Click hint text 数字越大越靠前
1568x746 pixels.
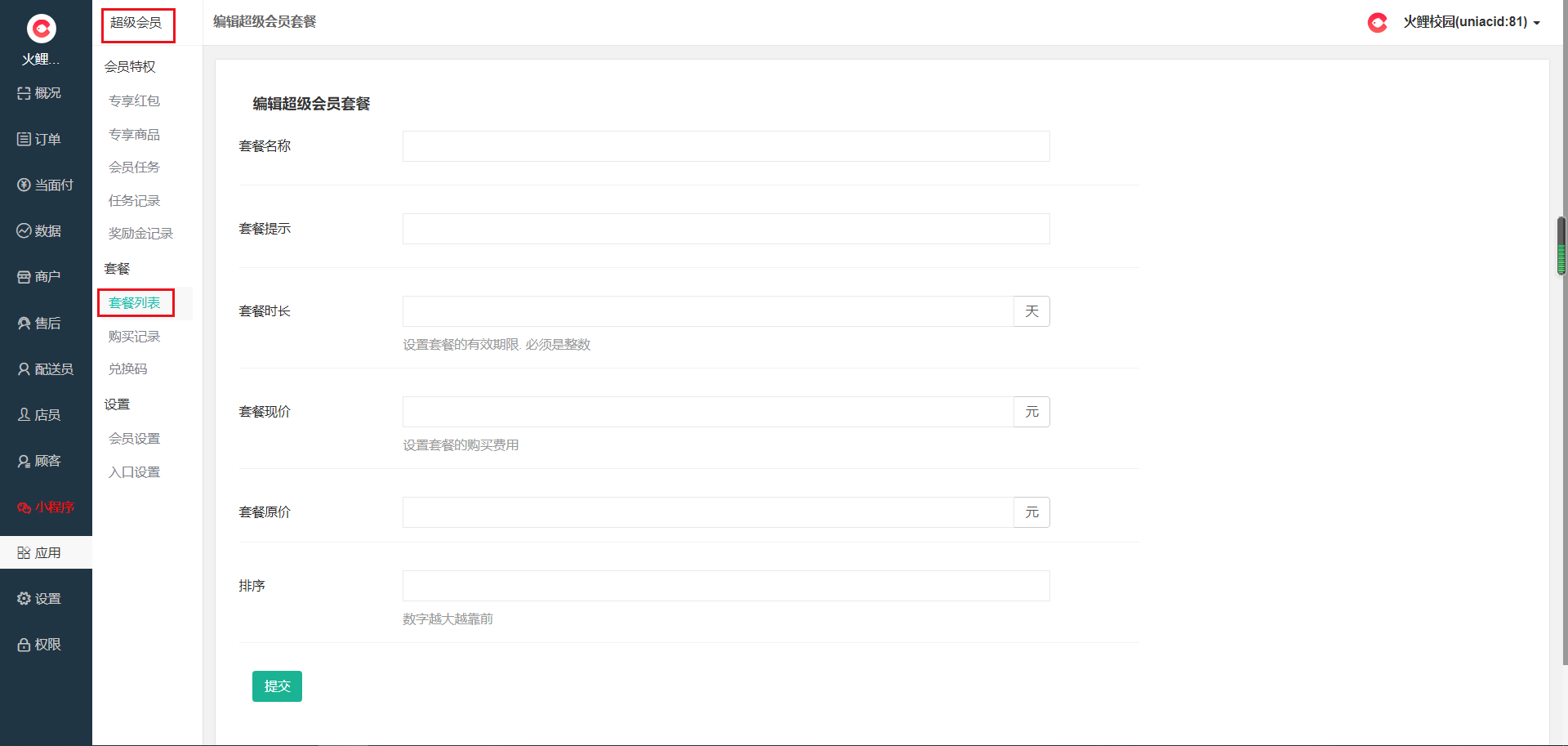[x=448, y=619]
